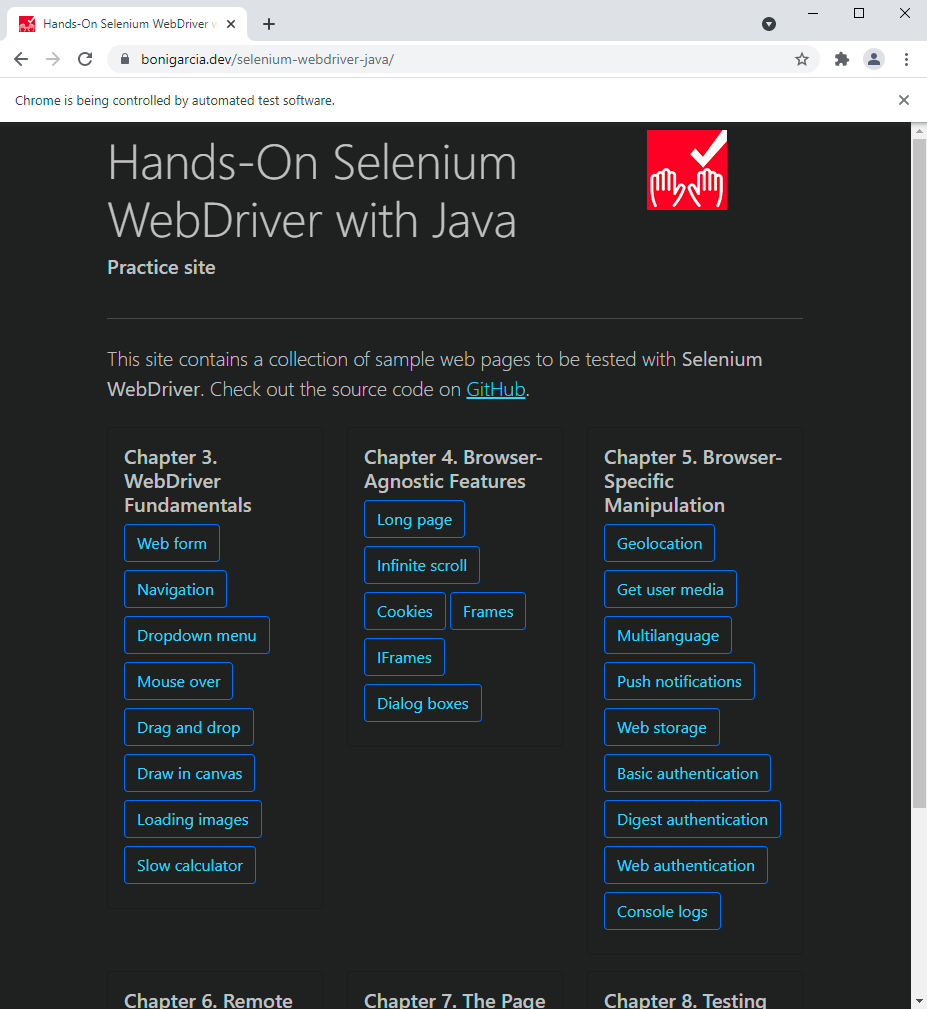Follow the GitHub link
Viewport: 927px width, 1009px height.
click(x=495, y=390)
